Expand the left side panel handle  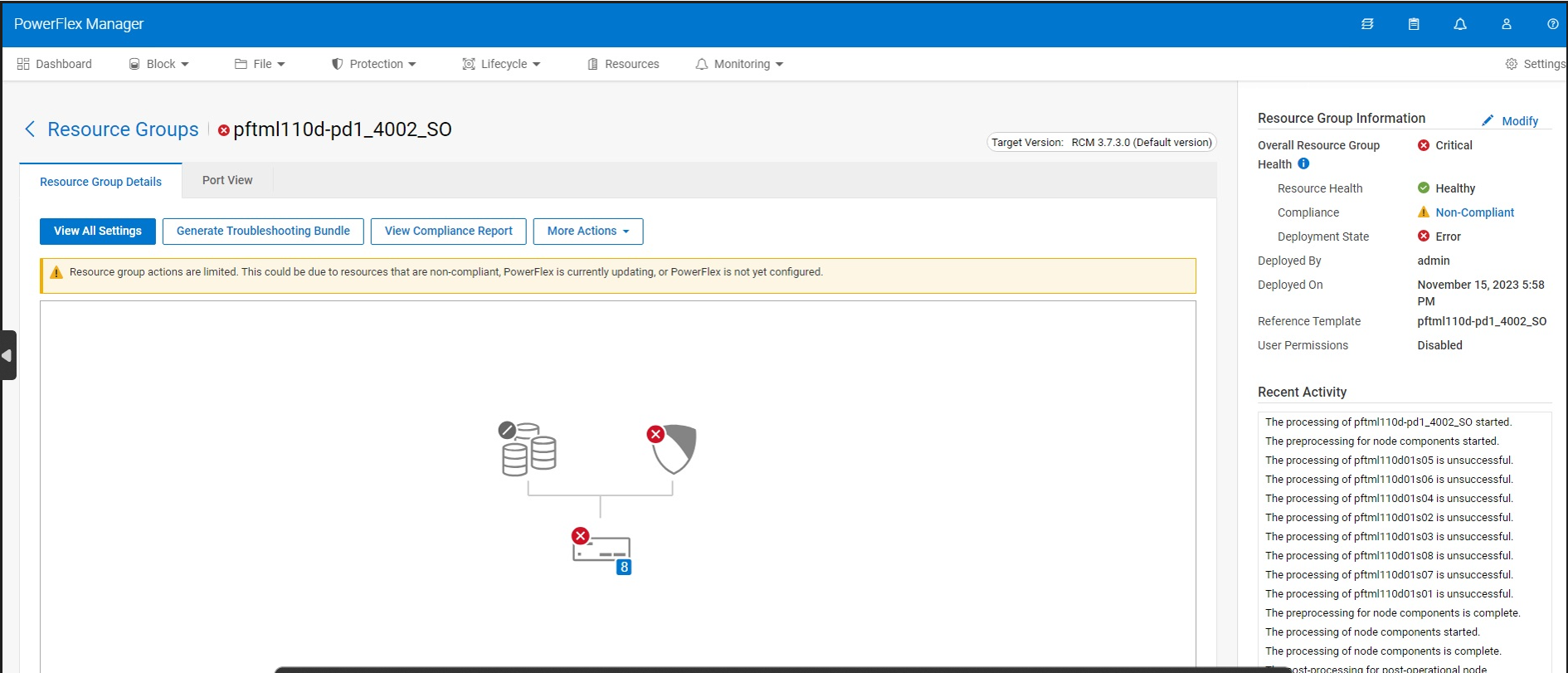coord(8,355)
